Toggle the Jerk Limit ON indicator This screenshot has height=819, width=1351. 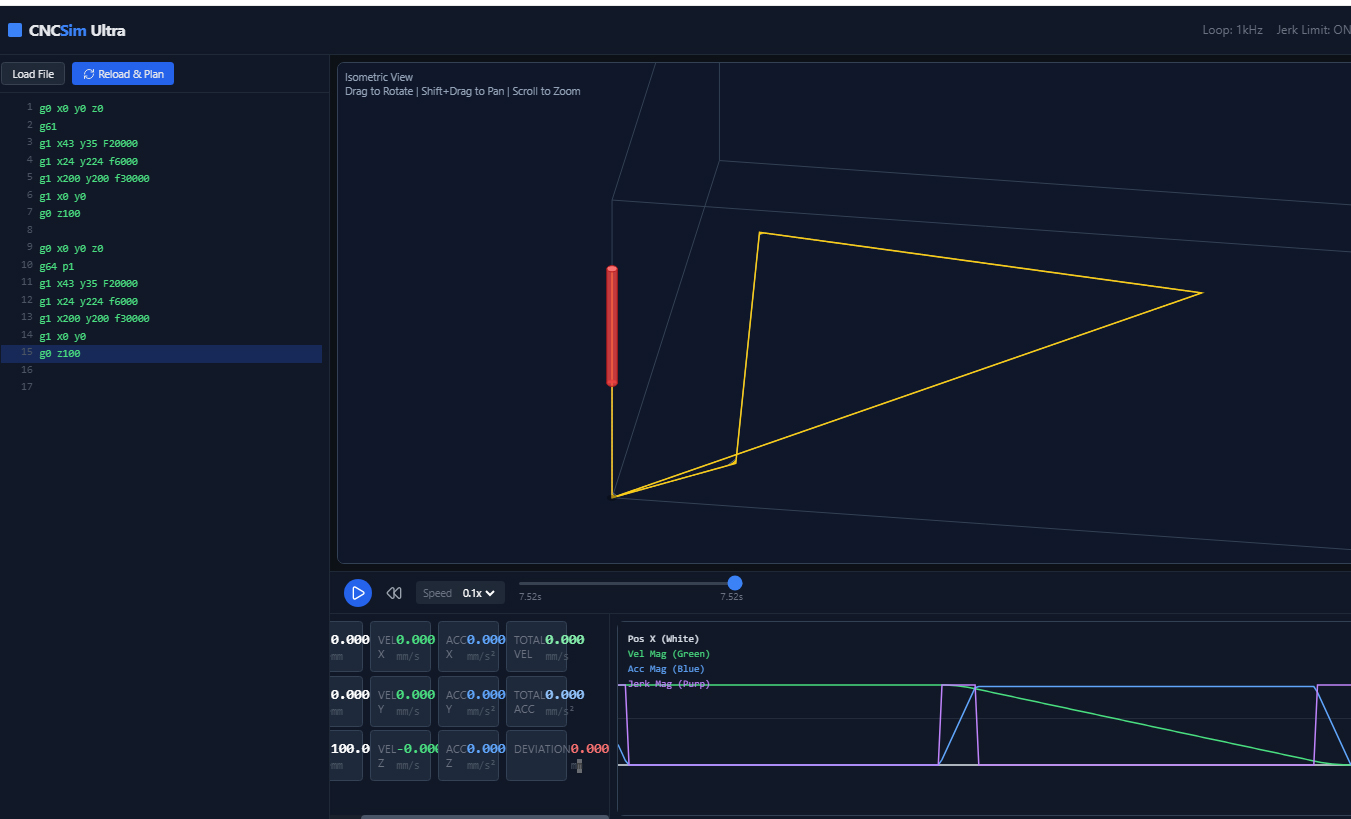(1313, 30)
